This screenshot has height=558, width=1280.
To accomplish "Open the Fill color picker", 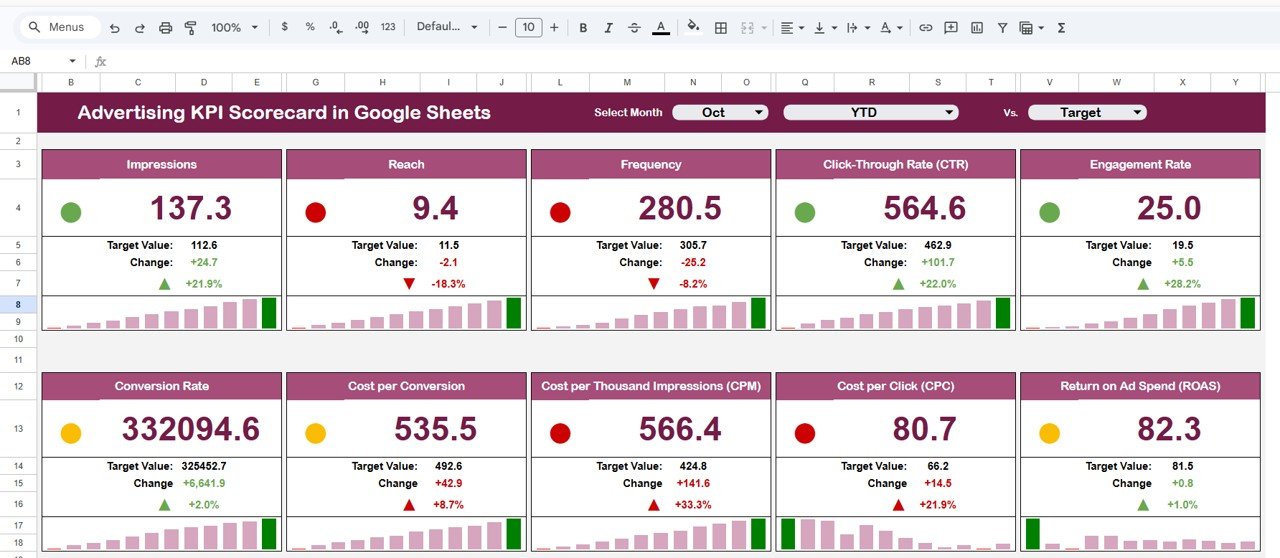I will 693,28.
